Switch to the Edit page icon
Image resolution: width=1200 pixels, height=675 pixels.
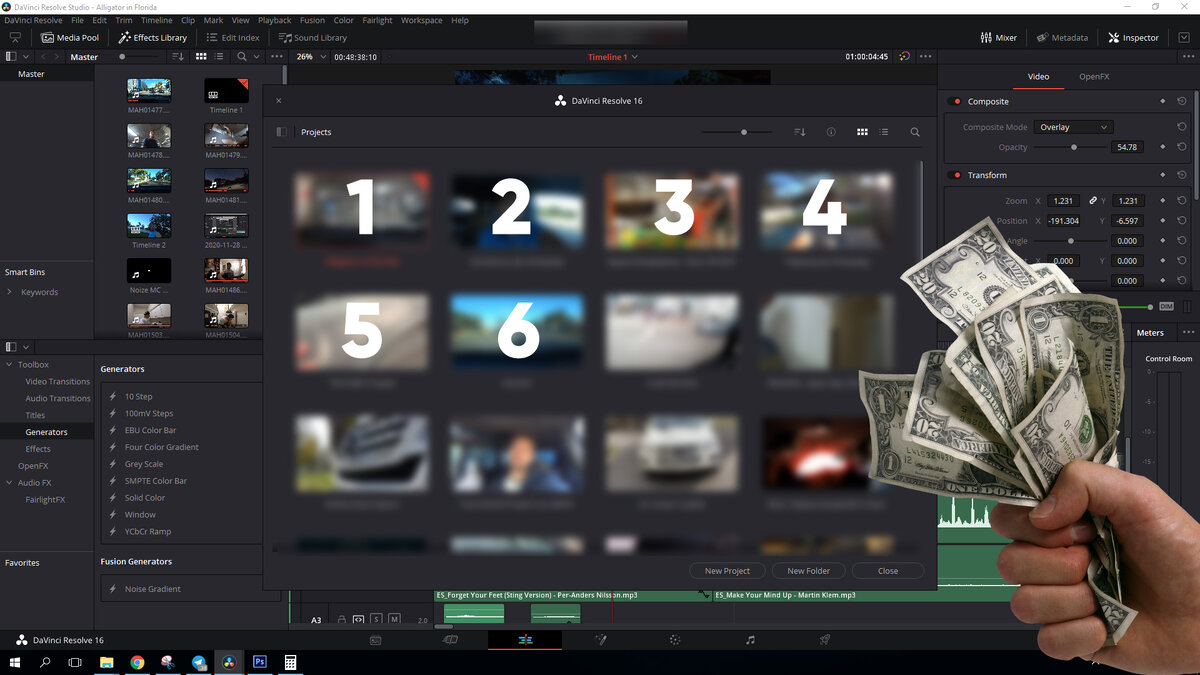tap(525, 640)
